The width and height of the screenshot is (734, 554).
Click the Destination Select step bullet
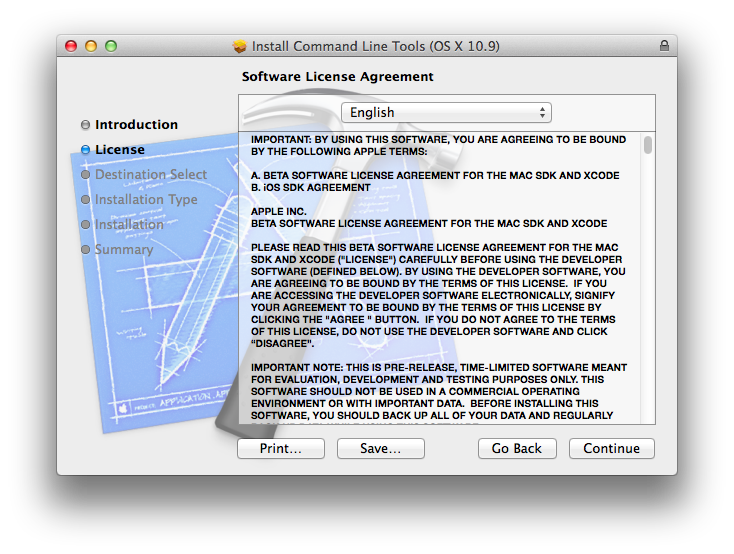point(85,175)
